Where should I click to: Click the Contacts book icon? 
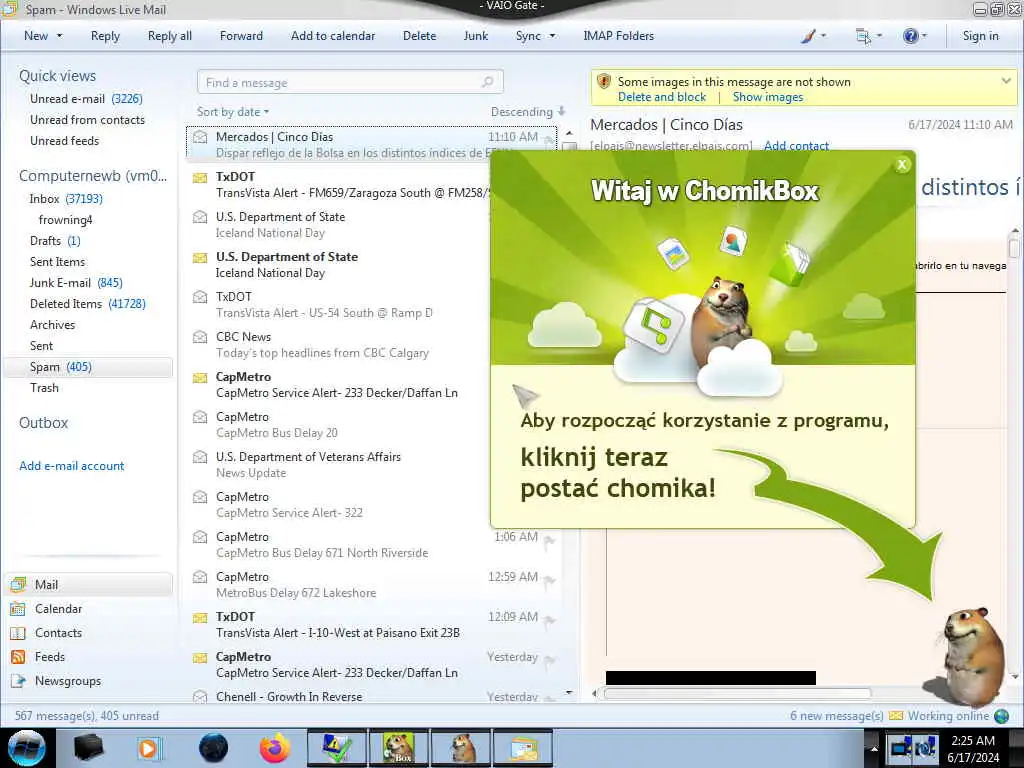tap(18, 633)
